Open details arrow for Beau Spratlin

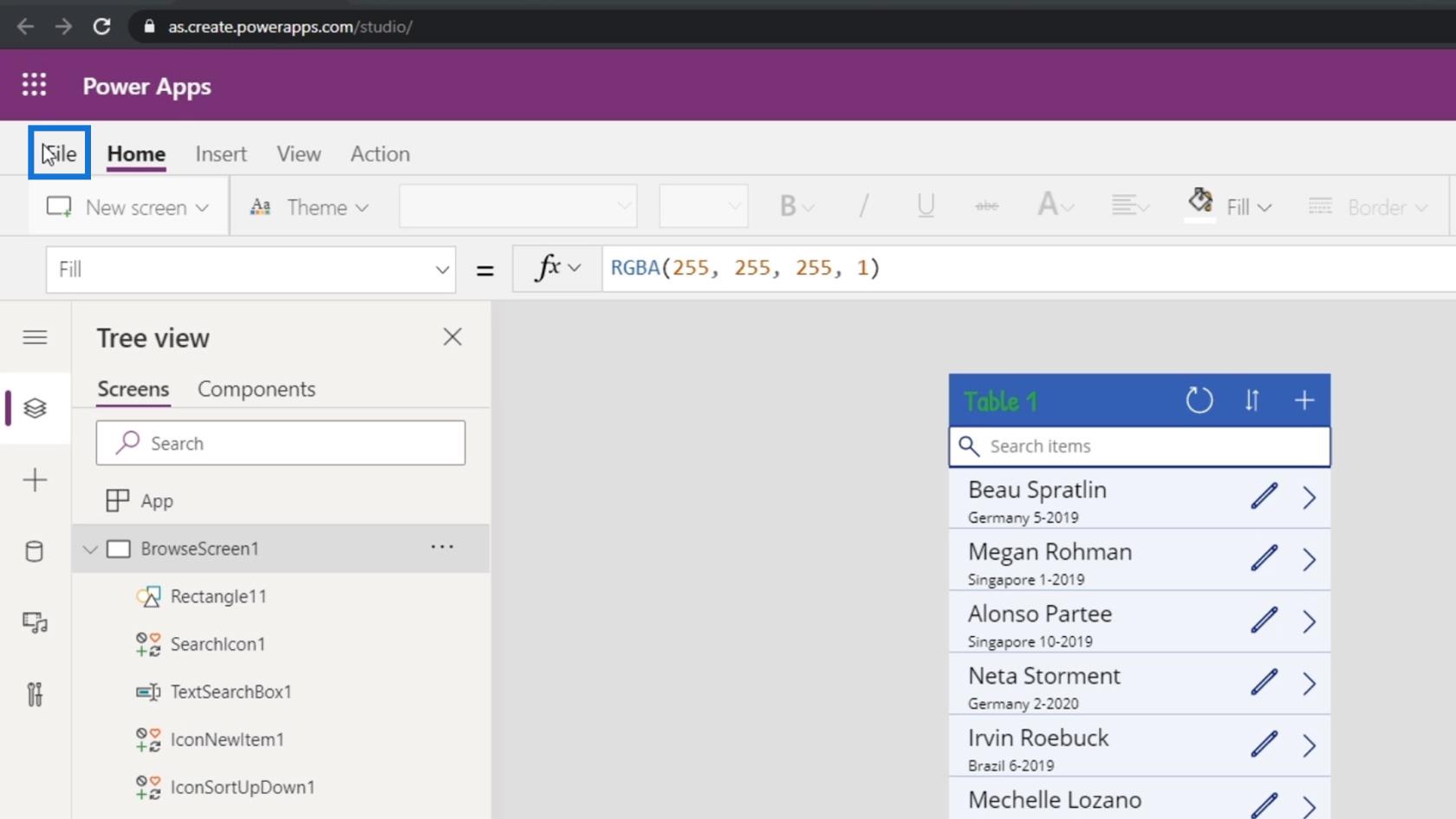tap(1309, 497)
